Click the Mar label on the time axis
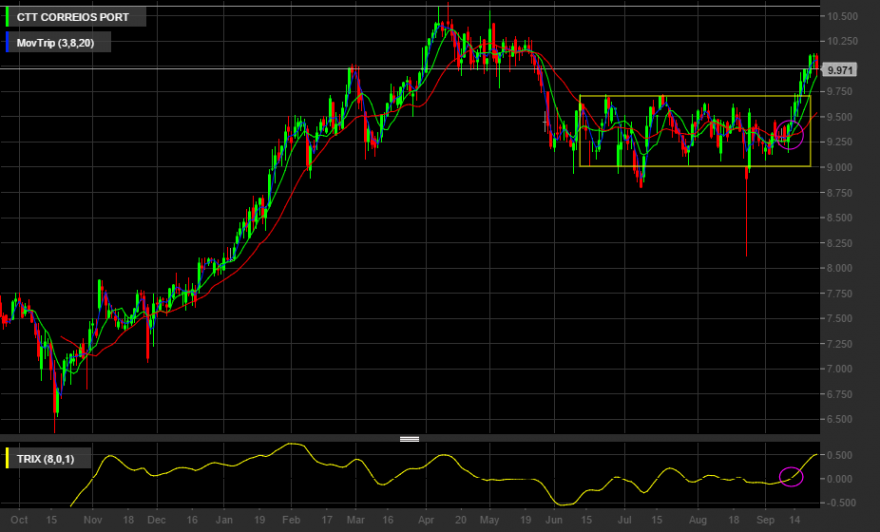The image size is (880, 532). click(355, 520)
